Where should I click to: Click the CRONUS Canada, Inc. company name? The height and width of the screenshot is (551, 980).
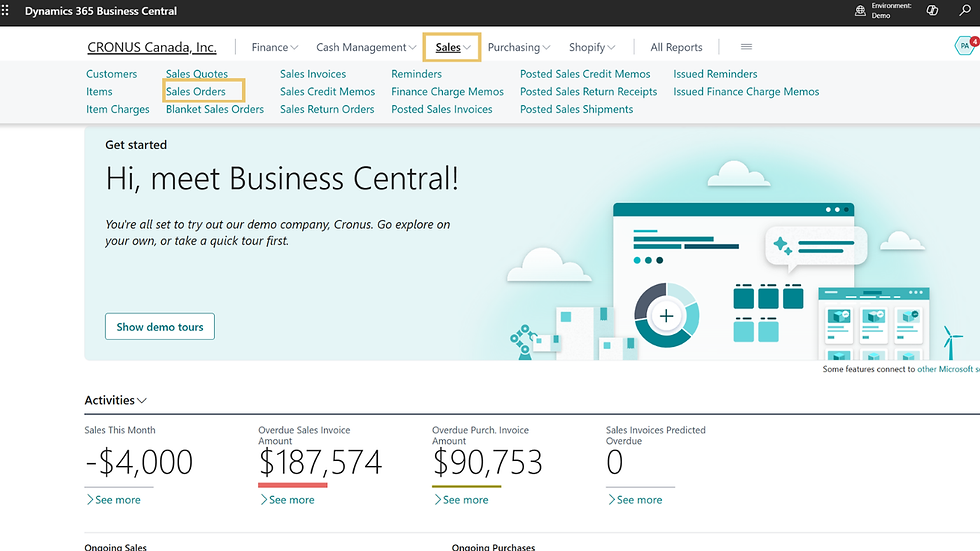coord(152,47)
